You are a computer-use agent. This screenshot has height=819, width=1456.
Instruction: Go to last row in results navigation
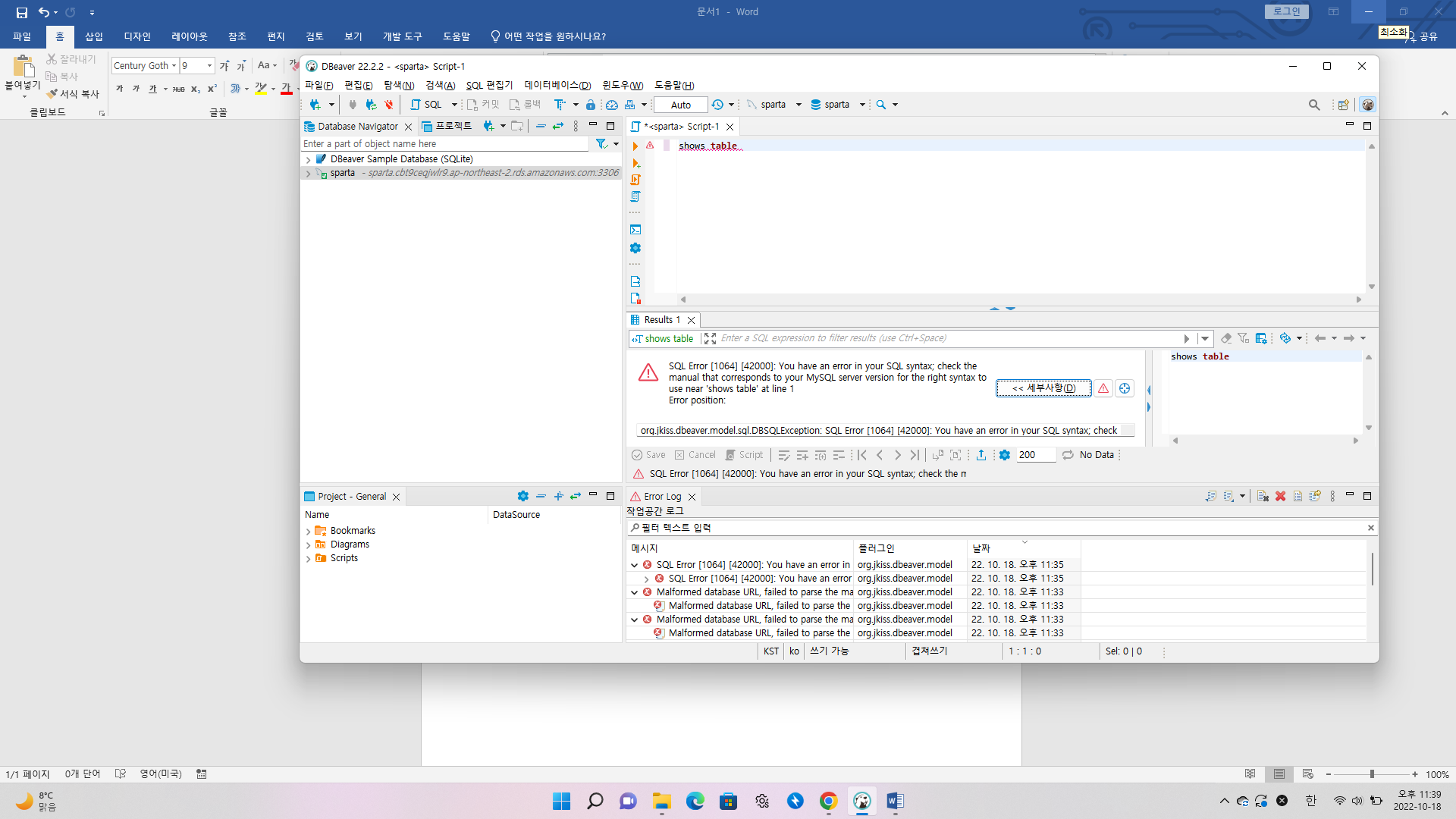[x=915, y=455]
